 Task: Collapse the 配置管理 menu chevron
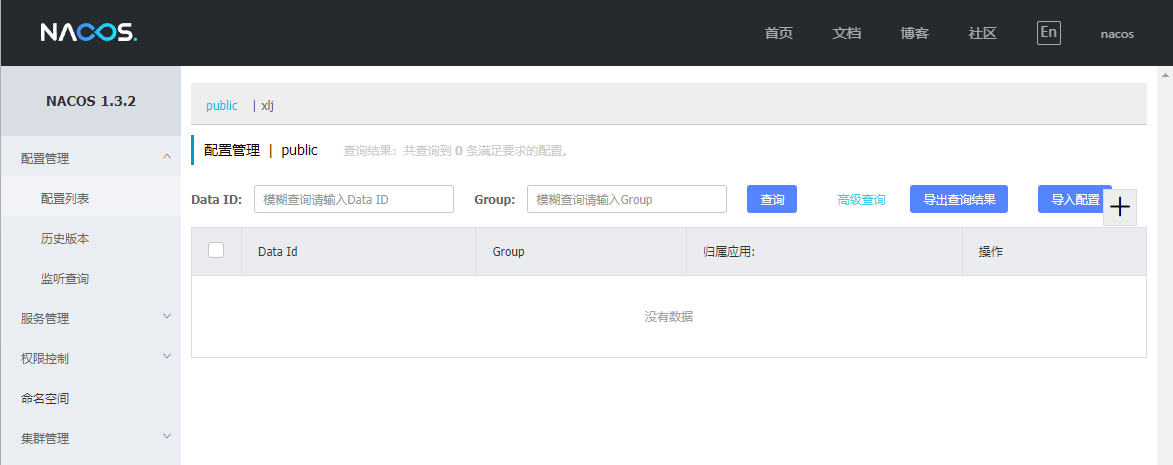point(167,156)
